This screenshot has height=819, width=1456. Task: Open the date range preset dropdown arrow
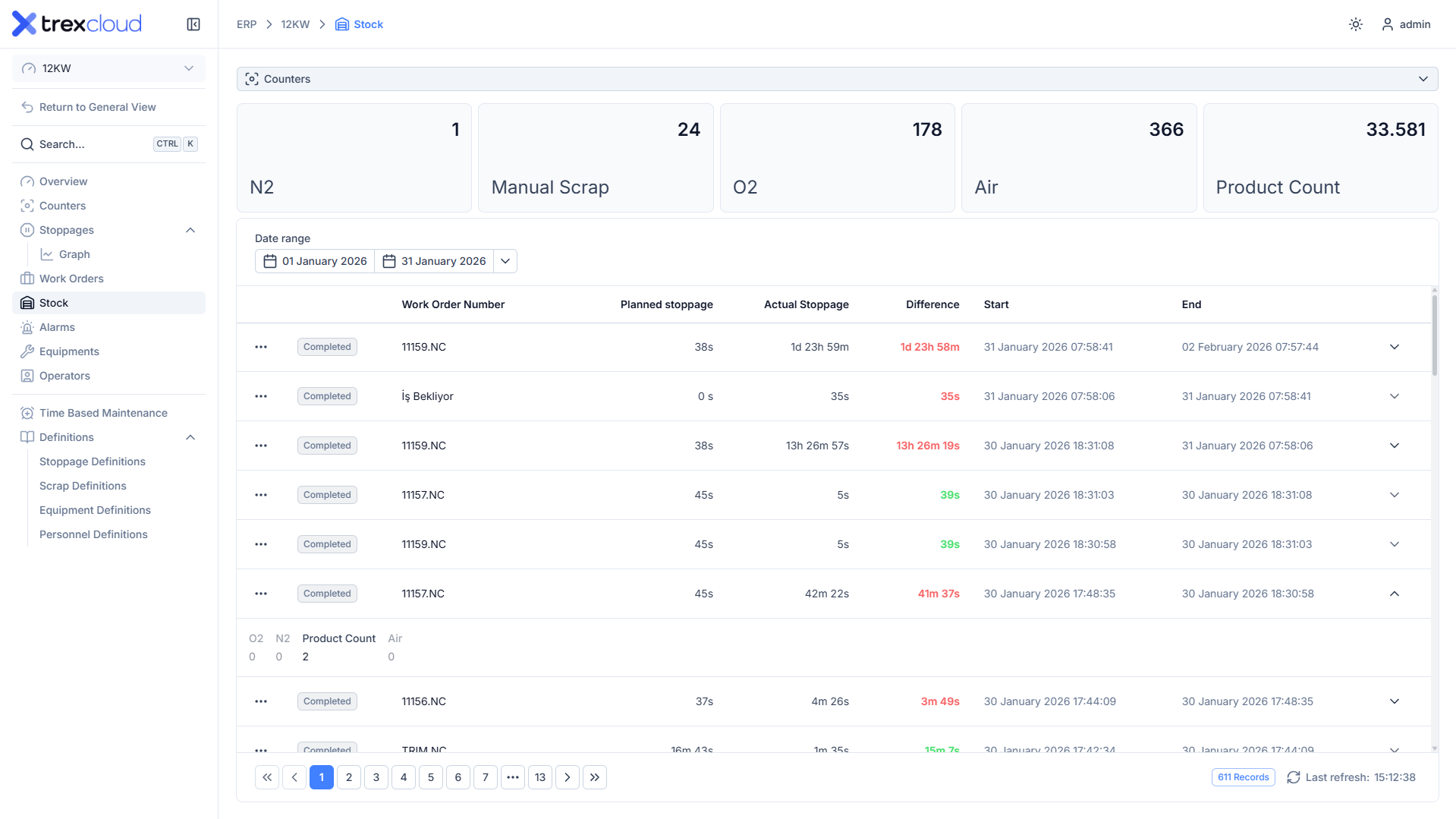pos(505,261)
